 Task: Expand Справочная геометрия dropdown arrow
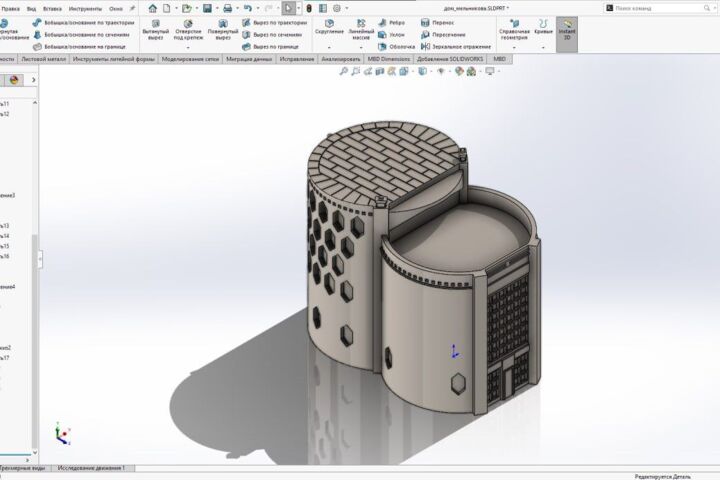514,47
